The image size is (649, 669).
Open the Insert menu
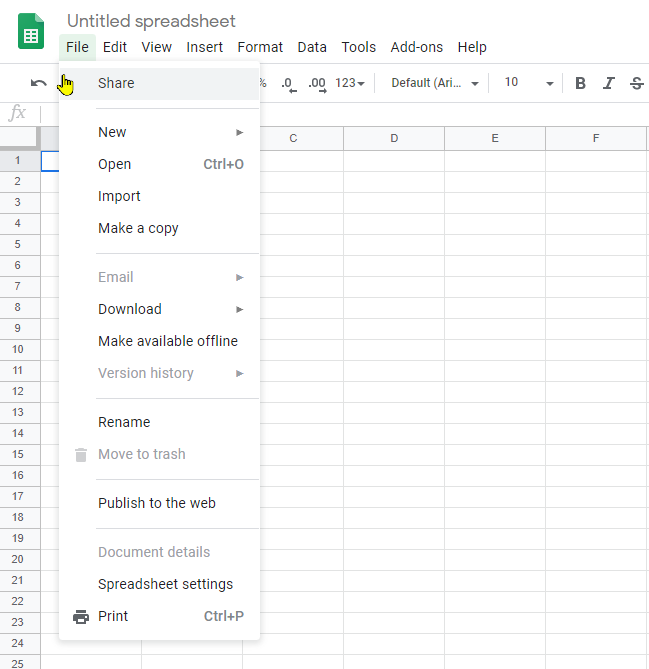point(204,47)
